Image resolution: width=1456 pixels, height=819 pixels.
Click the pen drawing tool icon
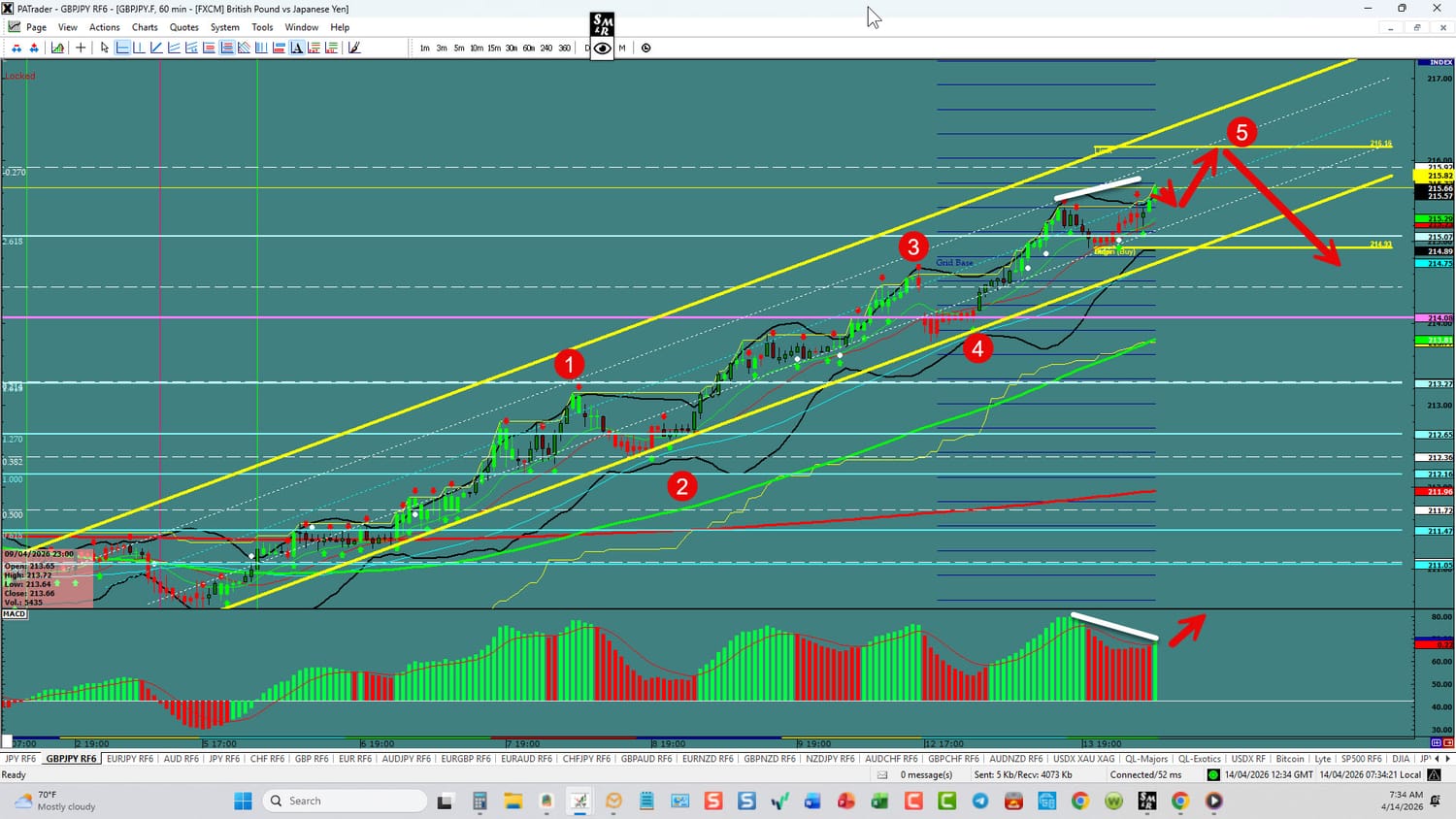(x=354, y=48)
